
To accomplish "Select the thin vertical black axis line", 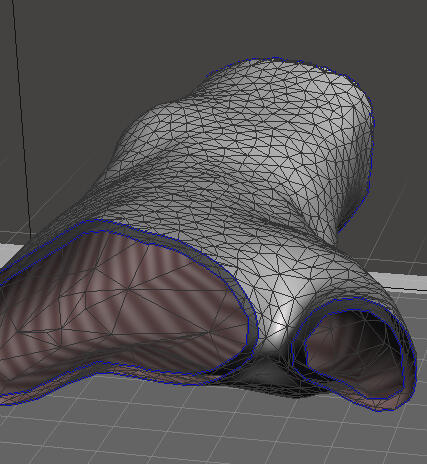I will tap(22, 117).
